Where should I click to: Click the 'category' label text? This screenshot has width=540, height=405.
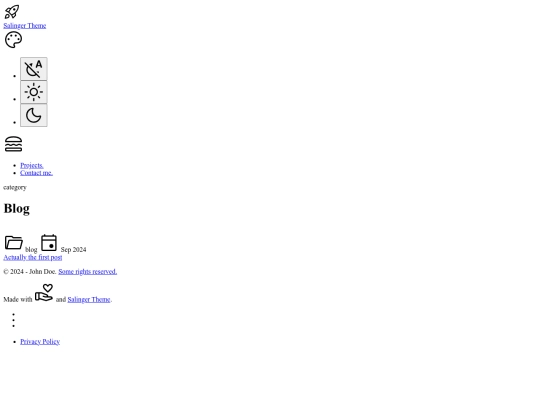click(x=15, y=187)
